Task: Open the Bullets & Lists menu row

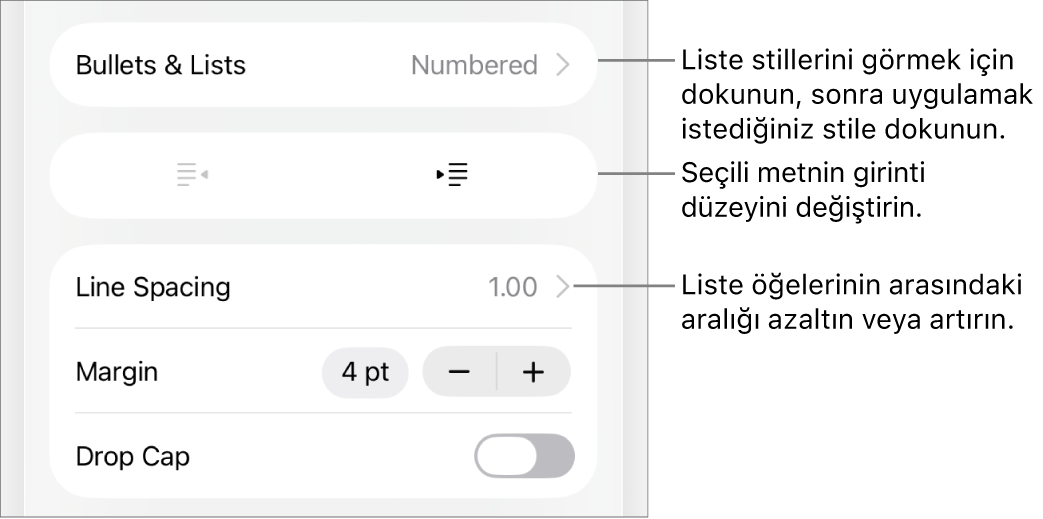Action: pyautogui.click(x=160, y=66)
